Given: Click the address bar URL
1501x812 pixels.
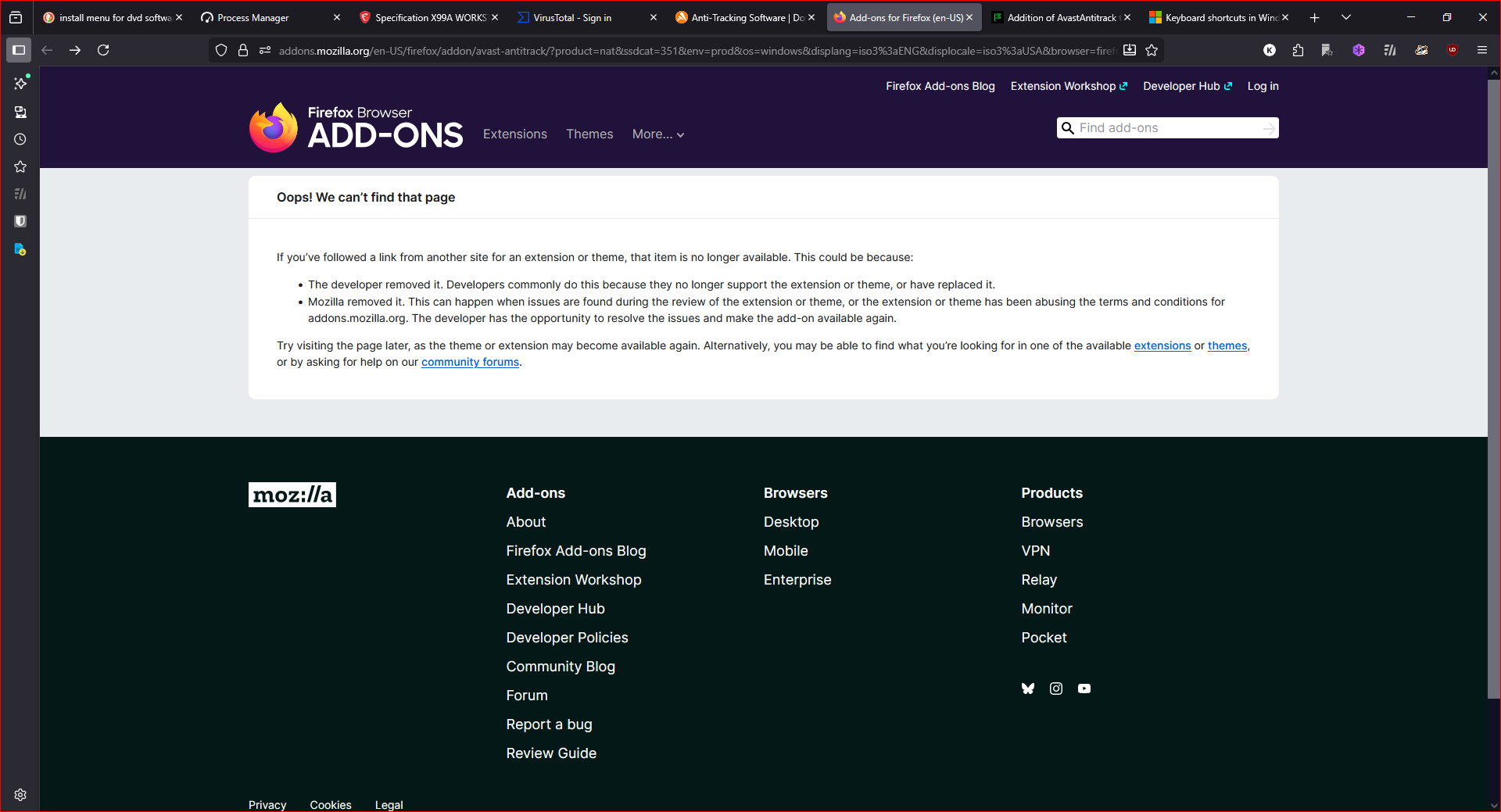Looking at the screenshot, I should 696,51.
